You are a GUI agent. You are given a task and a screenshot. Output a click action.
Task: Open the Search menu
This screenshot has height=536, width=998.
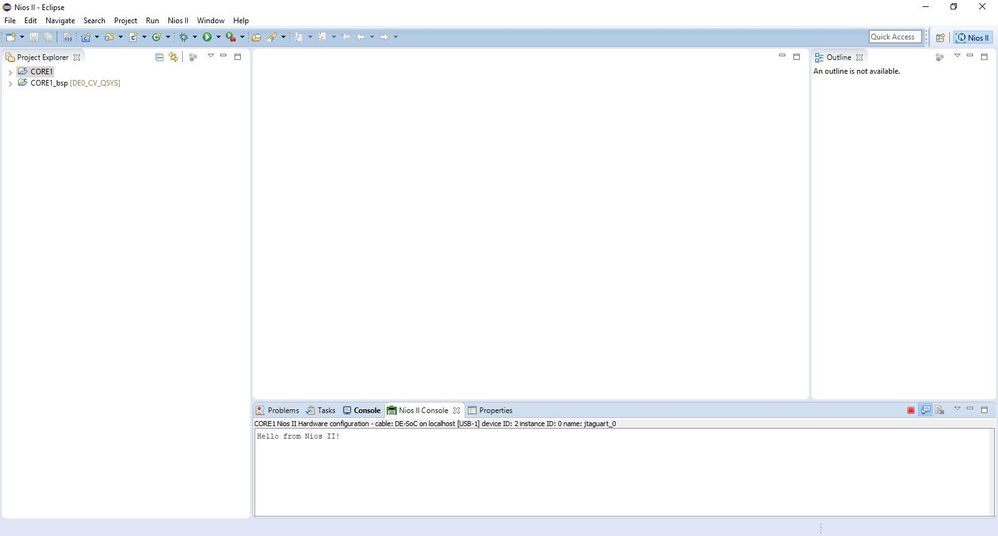click(x=94, y=20)
